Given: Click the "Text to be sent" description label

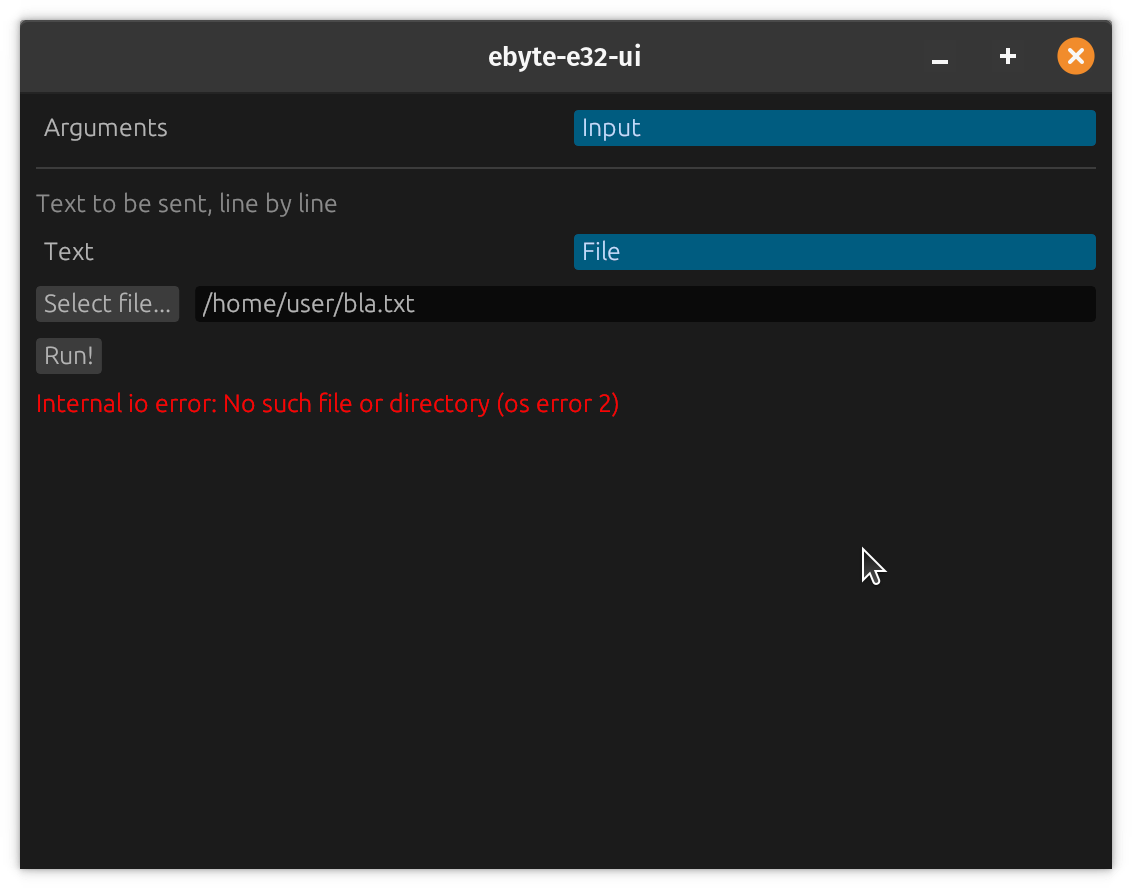Looking at the screenshot, I should (186, 204).
